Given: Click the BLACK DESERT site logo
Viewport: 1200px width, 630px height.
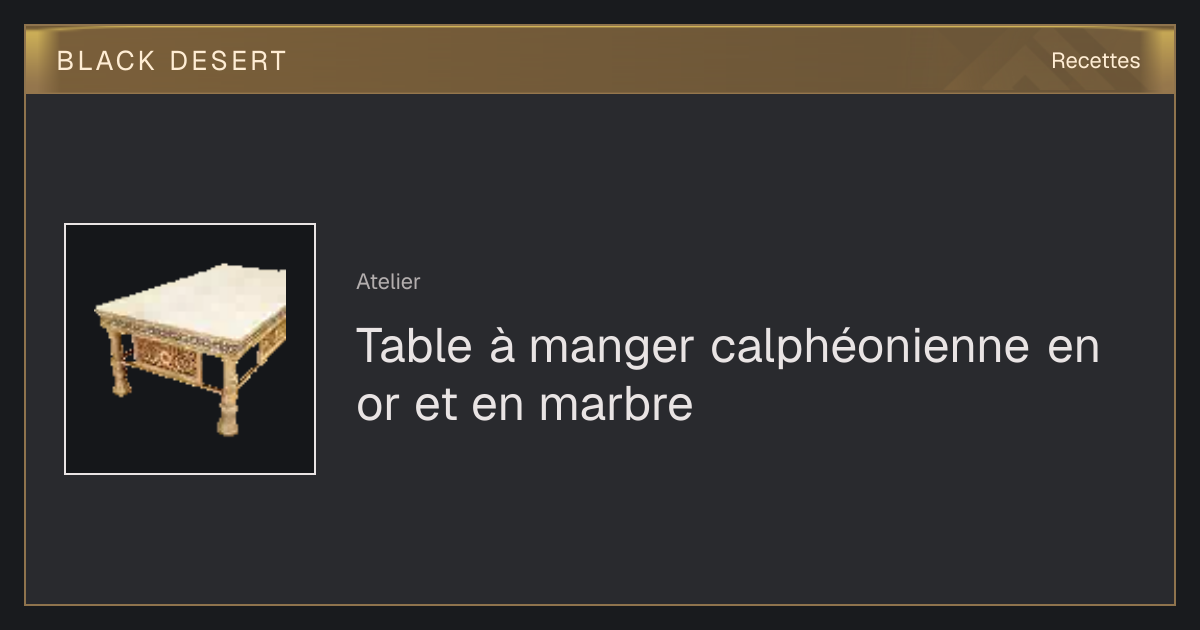Looking at the screenshot, I should [172, 61].
